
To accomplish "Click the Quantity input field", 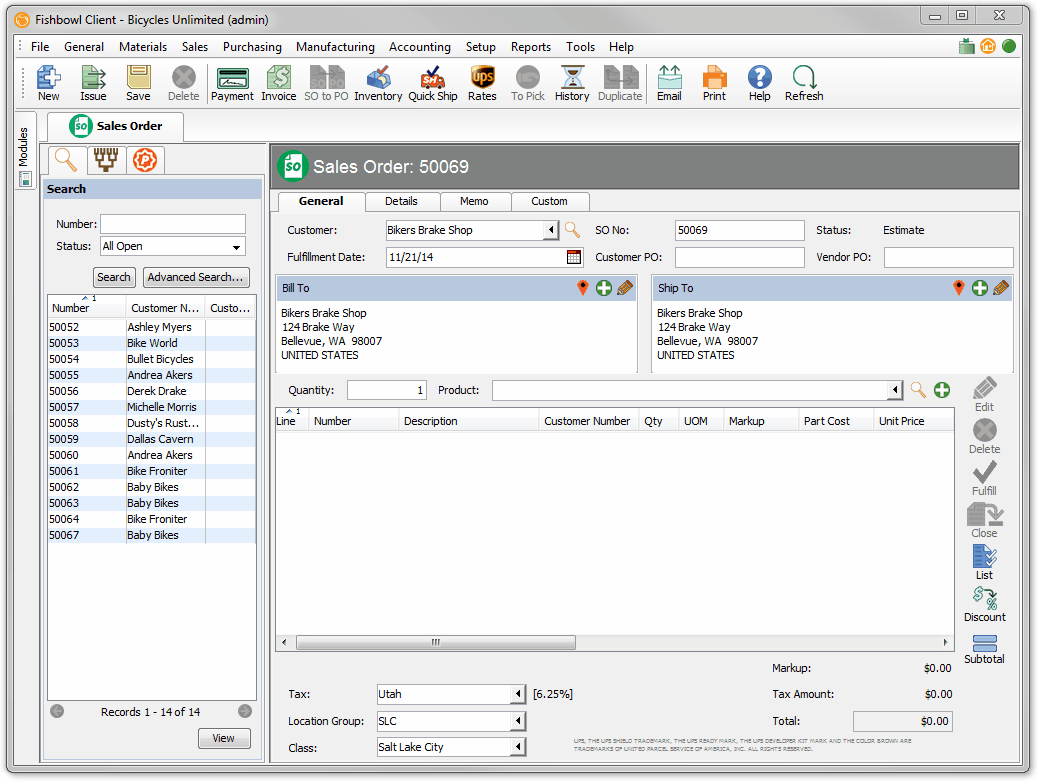I will point(387,390).
